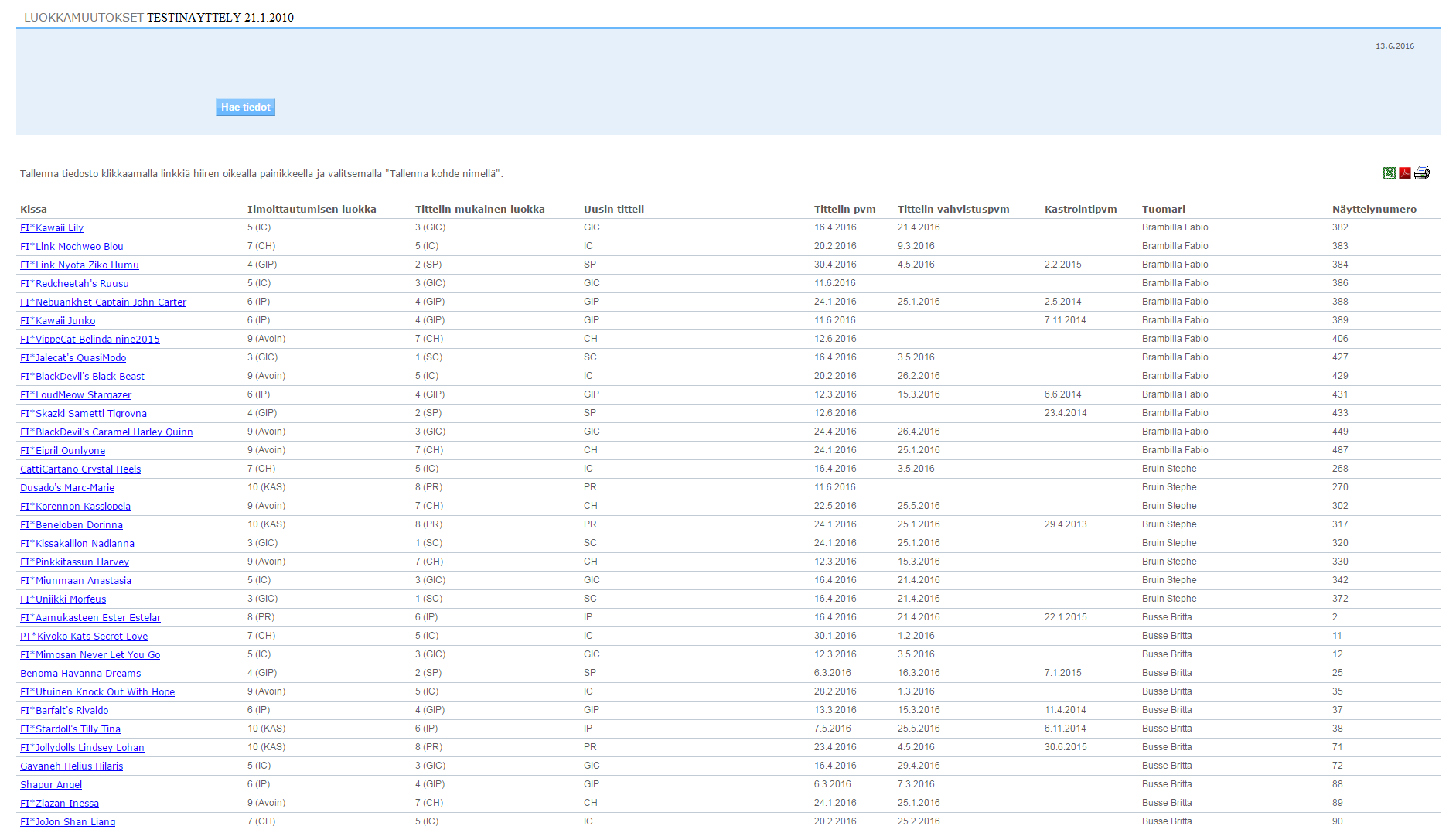Select FI*Nebuankhet Captain John Carter link

[x=103, y=302]
